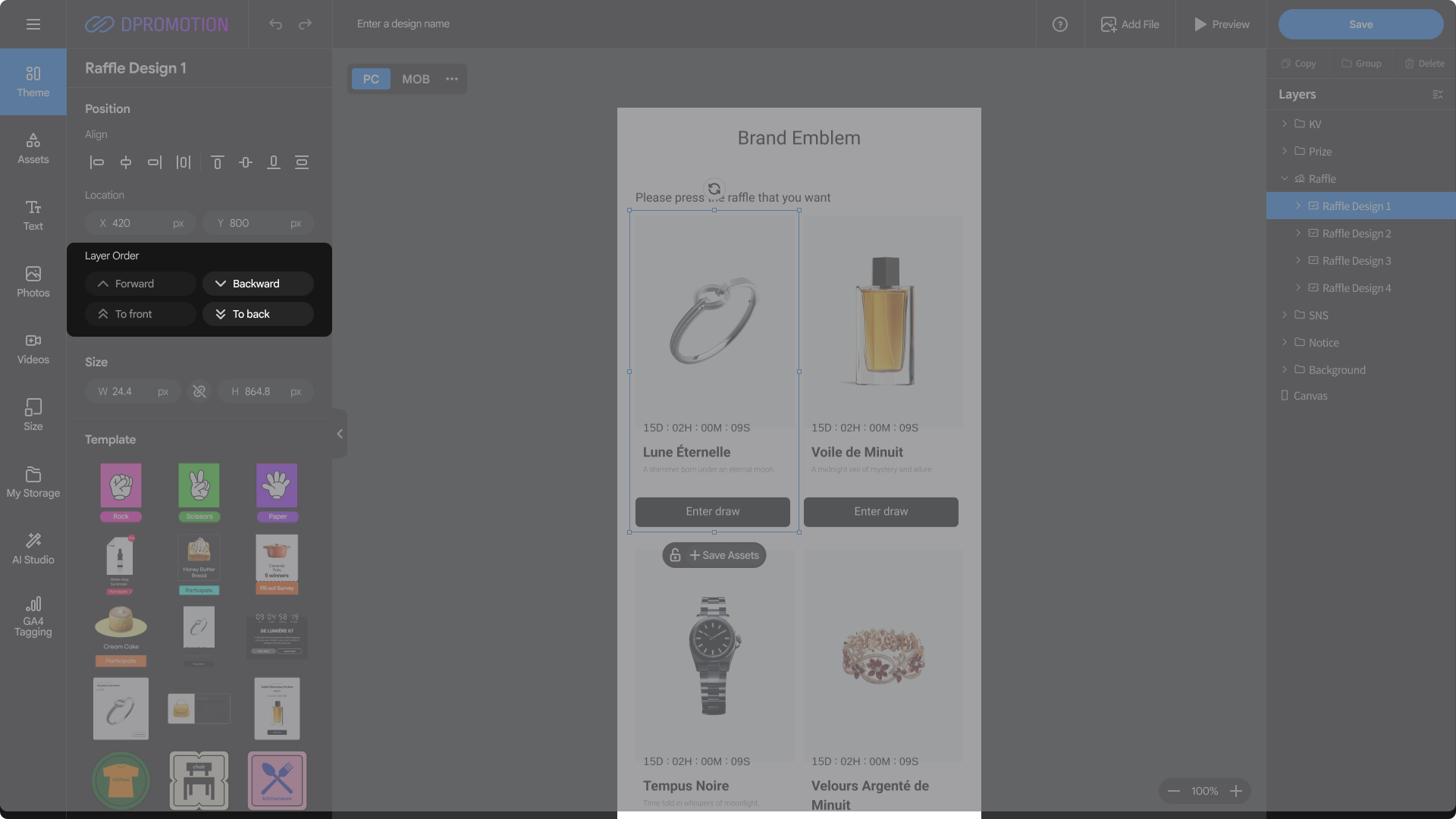Open the GA4 Tagging sidebar tool
This screenshot has width=1456, height=819.
[33, 616]
